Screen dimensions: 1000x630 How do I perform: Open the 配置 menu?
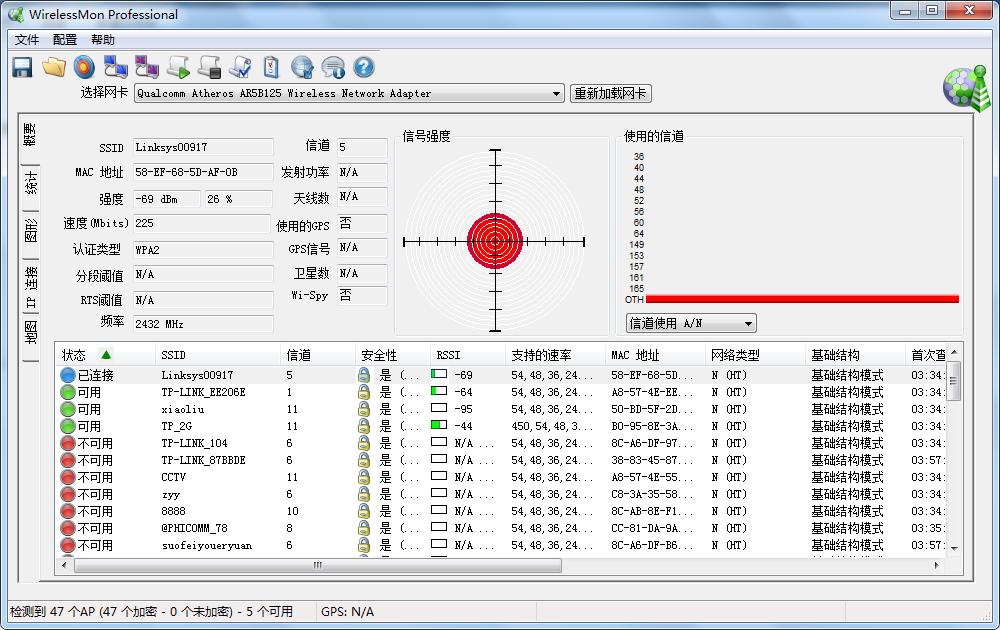pyautogui.click(x=65, y=40)
